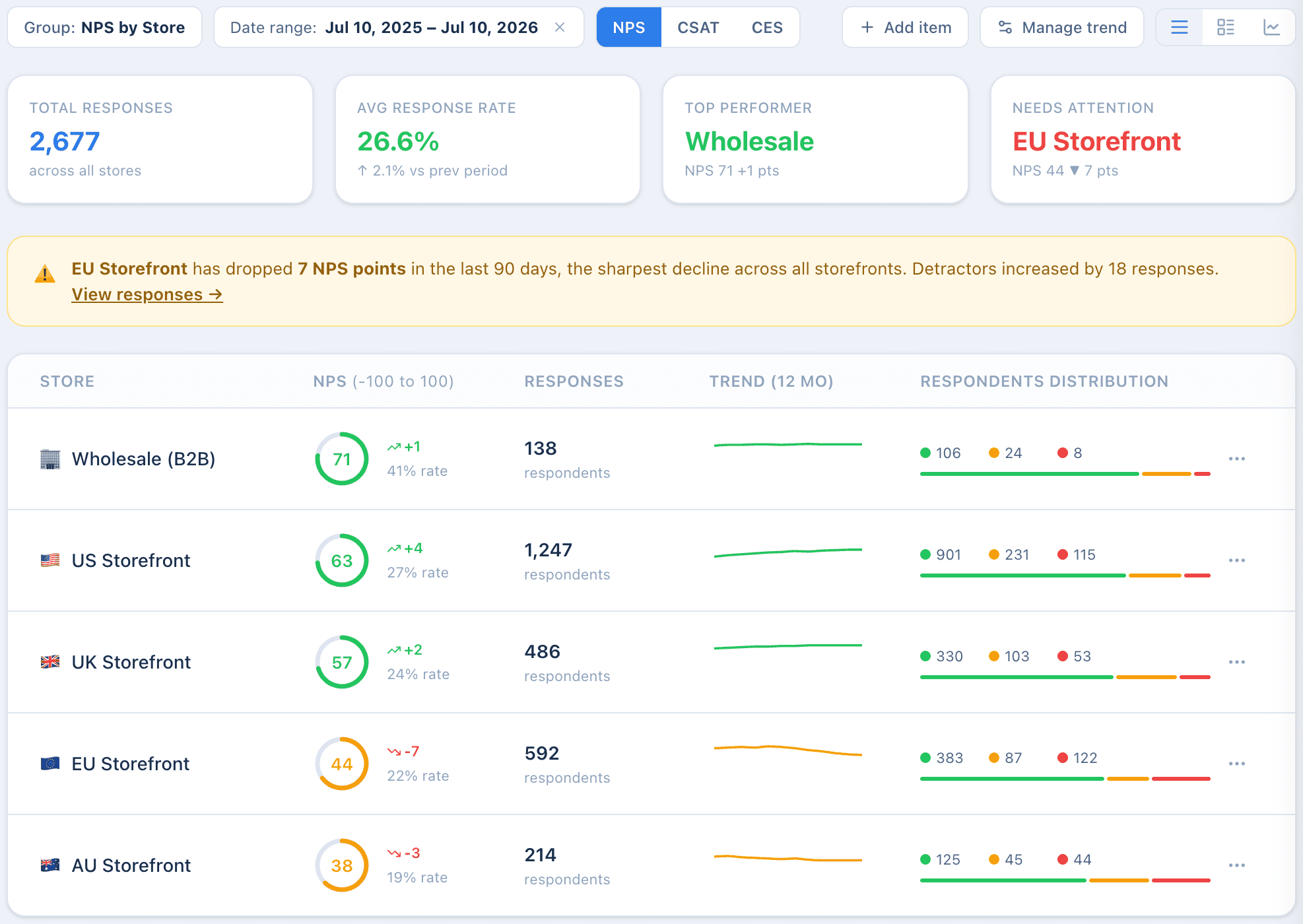The height and width of the screenshot is (924, 1303).
Task: Open more options for EU Storefront row
Action: 1237,764
